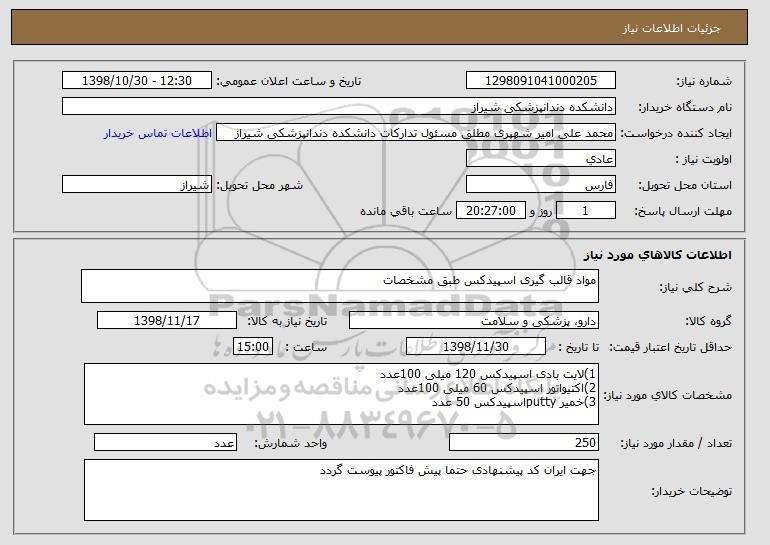Click the buyer name field دانشکده دندانپزشکی شیراز
This screenshot has height=545, width=770.
(339, 107)
